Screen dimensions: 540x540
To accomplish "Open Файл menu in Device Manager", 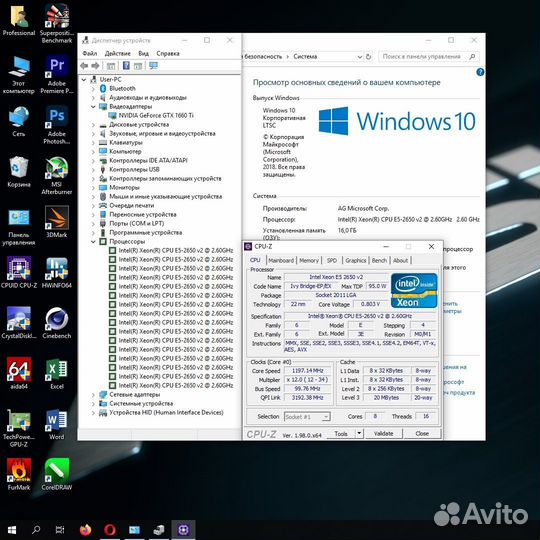I will [x=90, y=53].
